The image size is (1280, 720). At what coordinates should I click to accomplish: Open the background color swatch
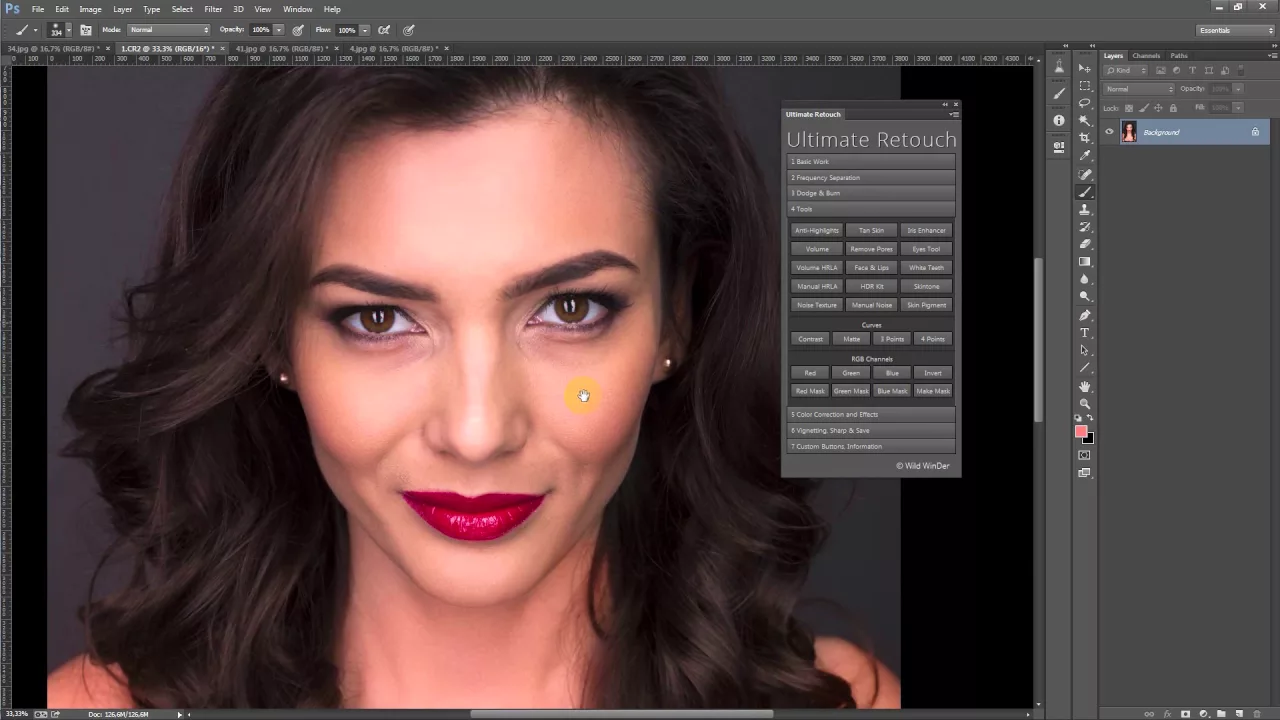click(x=1089, y=439)
